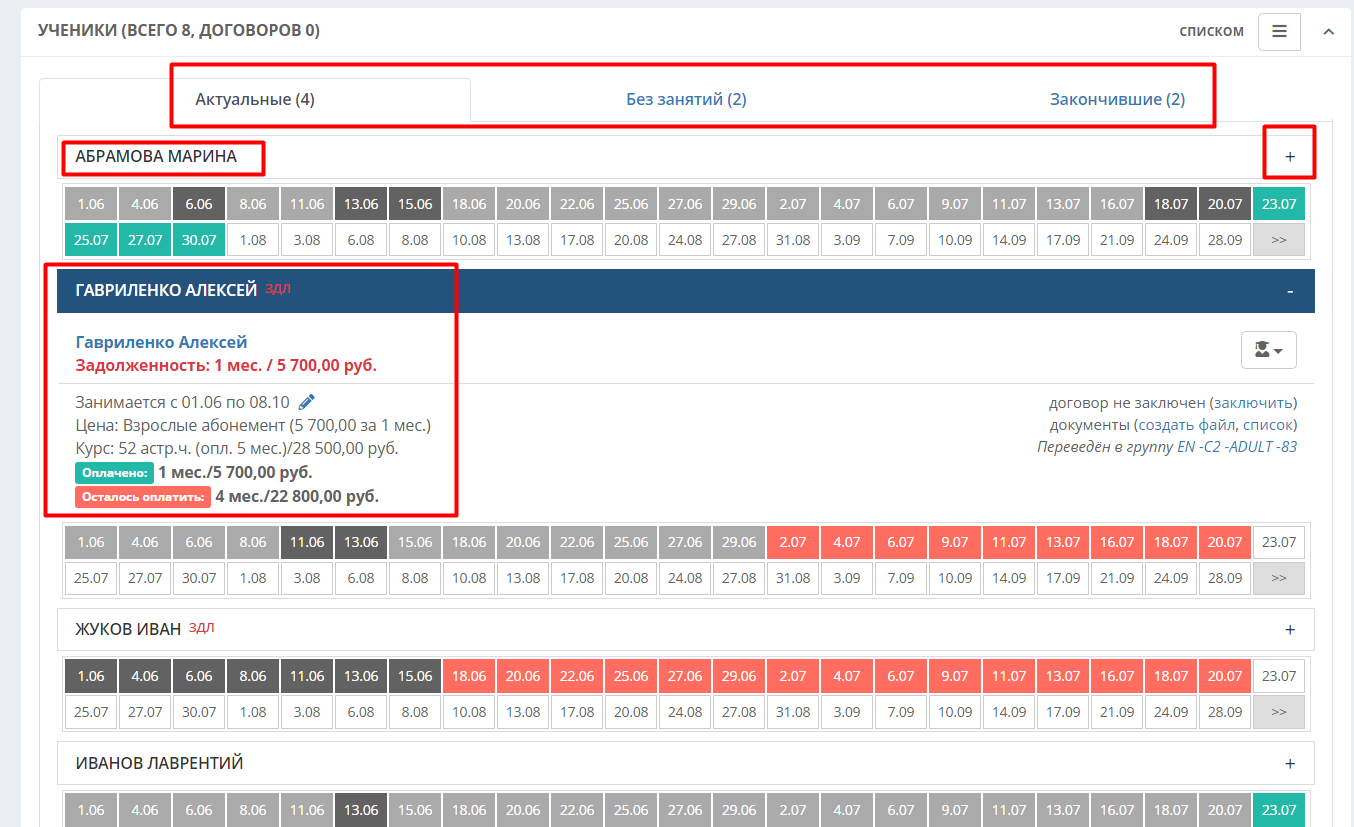Click red 20.07 cell in Гавриленко row
Screen dimensions: 1354x827
coord(1225,542)
